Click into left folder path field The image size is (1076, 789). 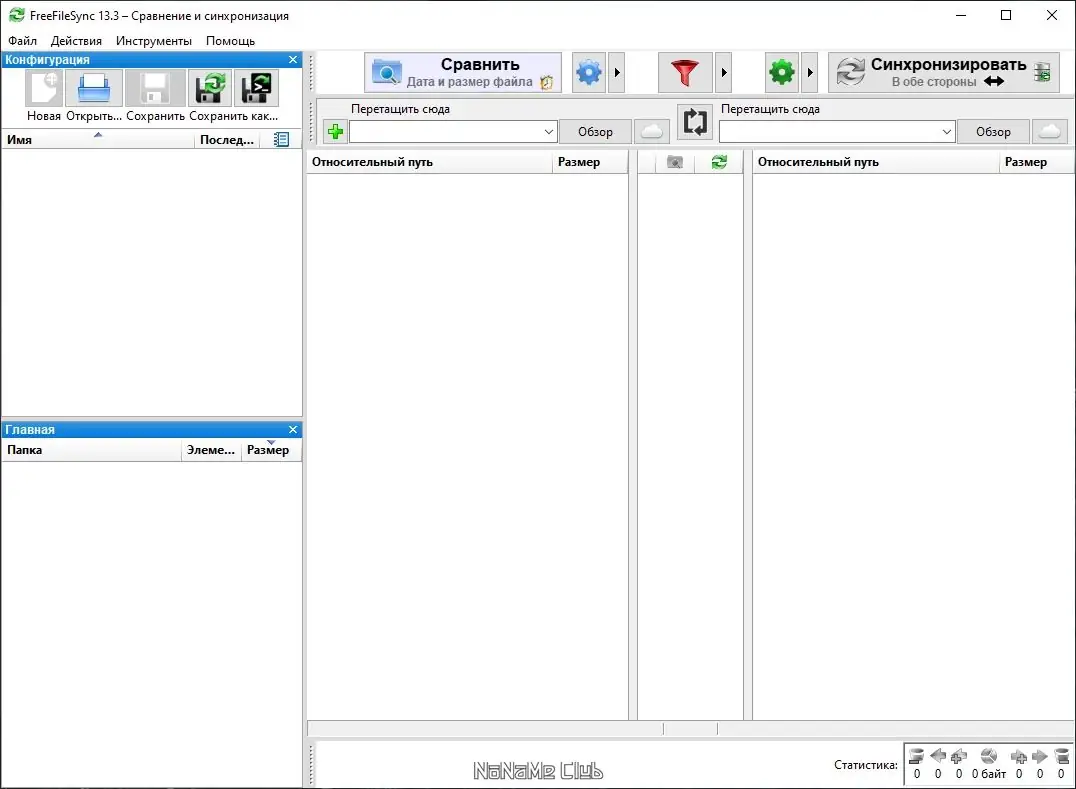click(446, 131)
